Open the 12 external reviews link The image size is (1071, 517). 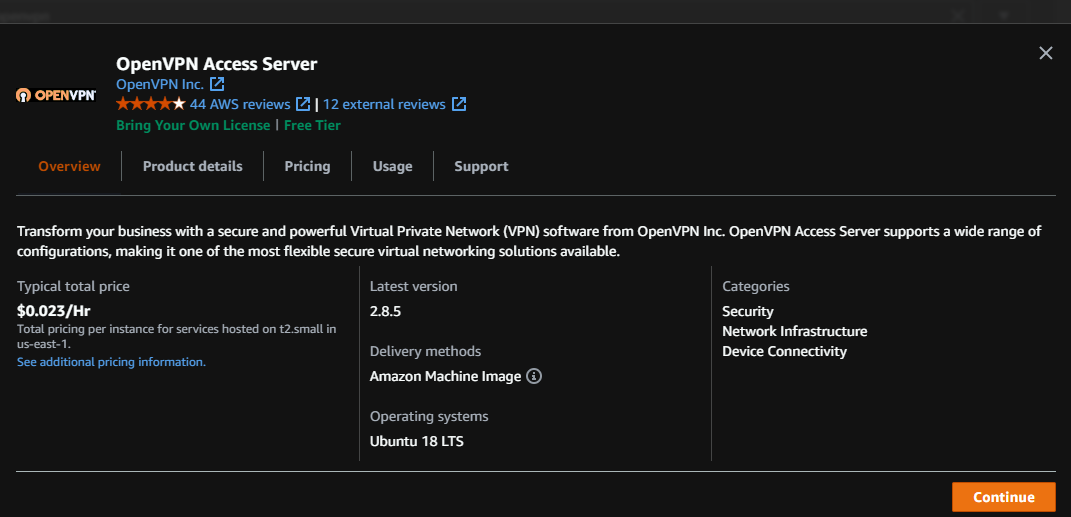click(x=384, y=104)
